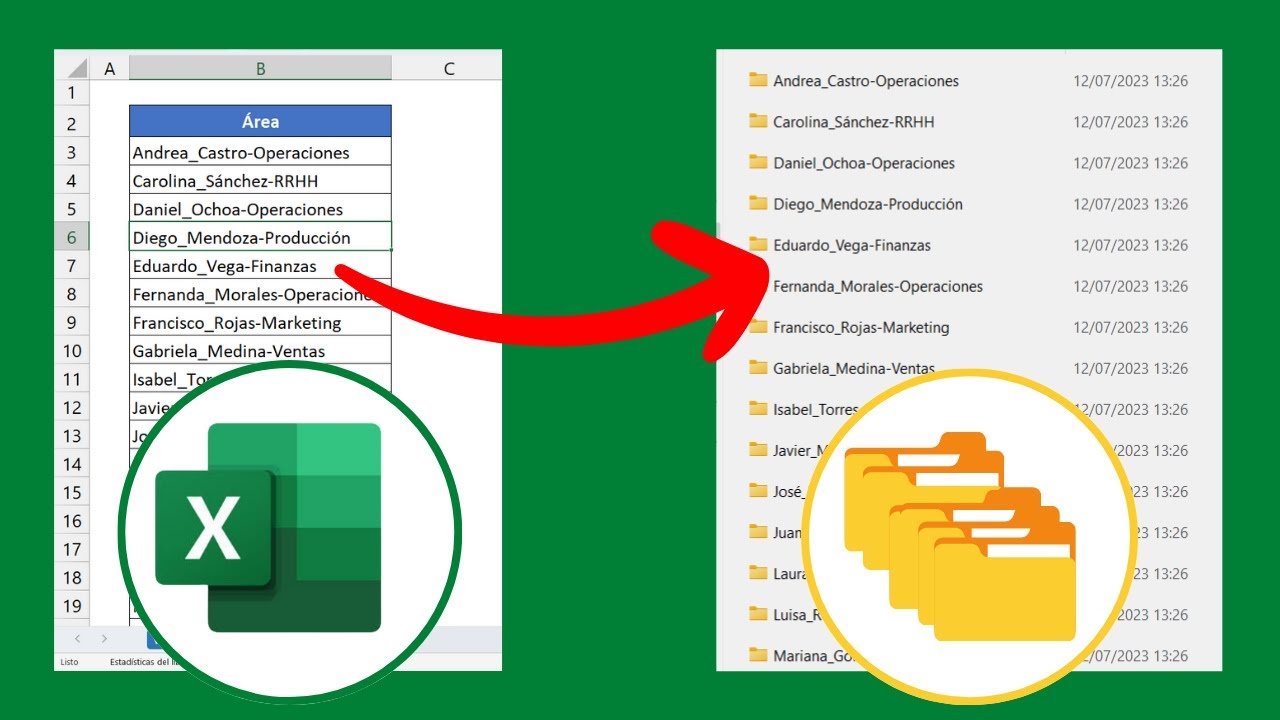Click the Eduardo_Vega-Finanzas folder icon
Image resolution: width=1280 pixels, height=720 pixels.
758,244
